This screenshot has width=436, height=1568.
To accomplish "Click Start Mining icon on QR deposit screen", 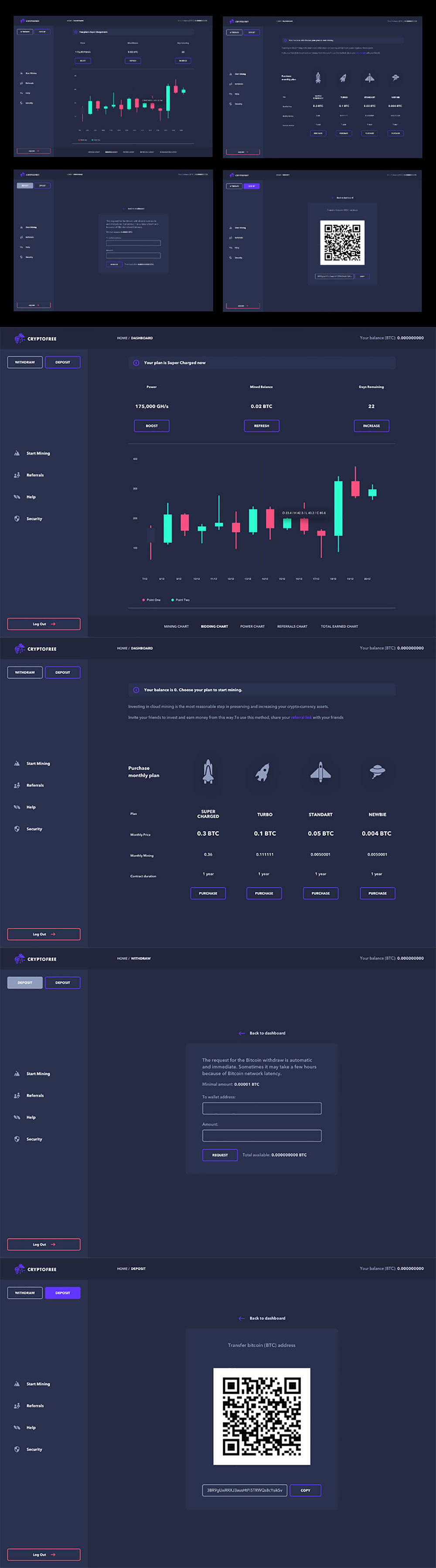I will coord(17,1384).
